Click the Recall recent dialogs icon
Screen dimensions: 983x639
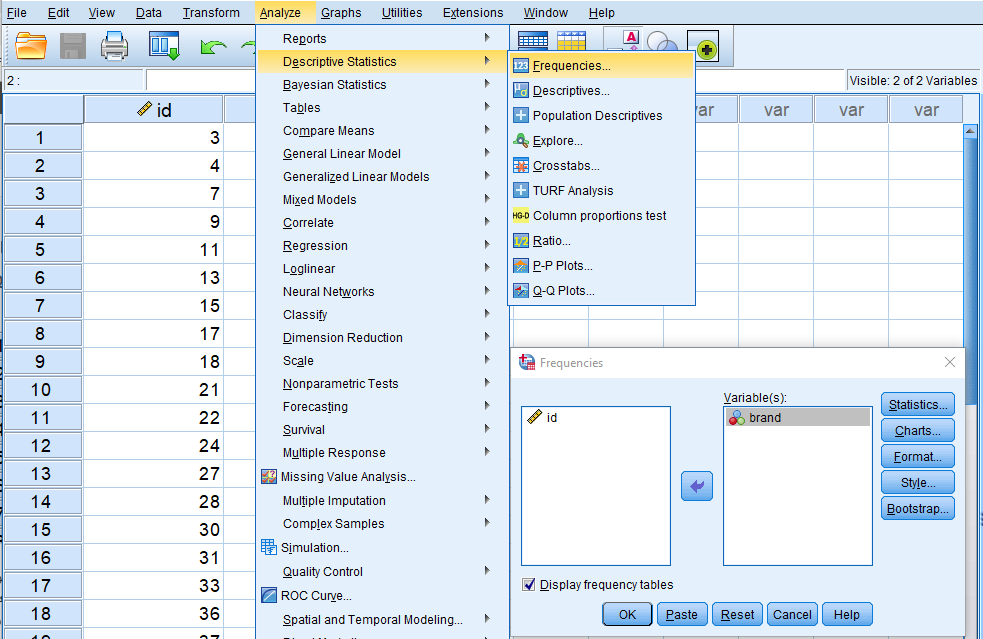pos(163,46)
